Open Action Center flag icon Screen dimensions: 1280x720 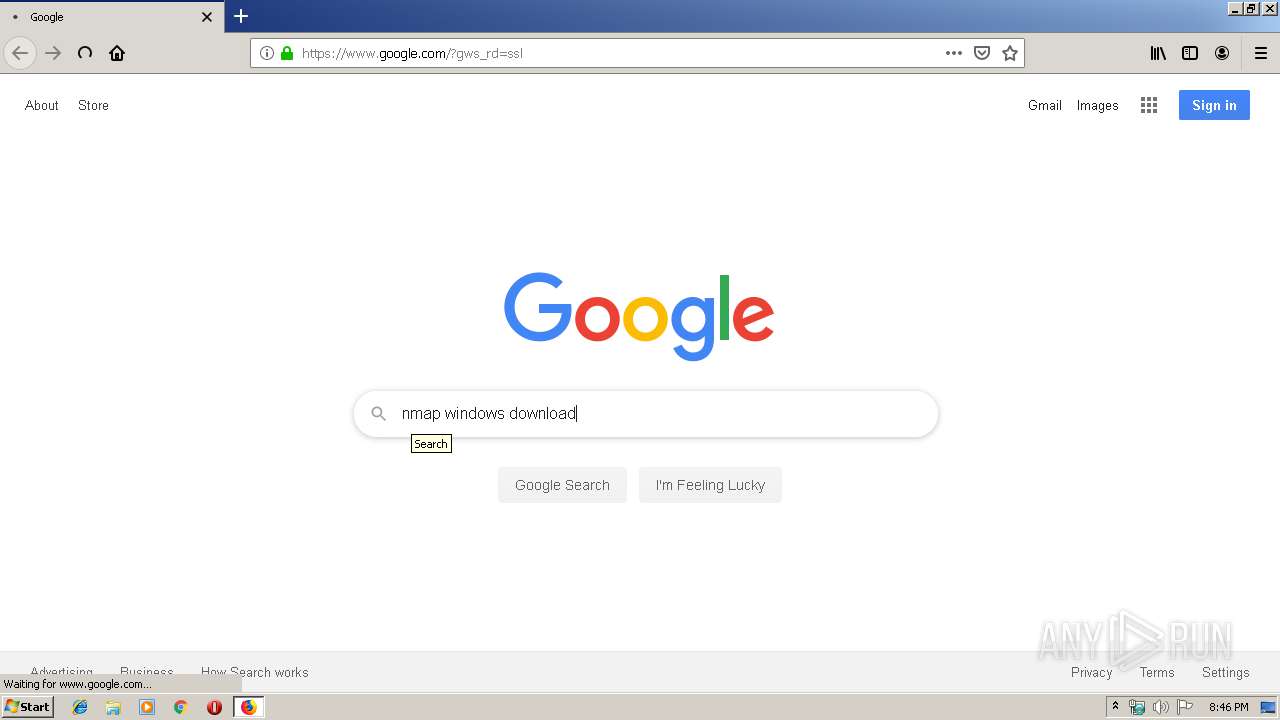[x=1185, y=707]
